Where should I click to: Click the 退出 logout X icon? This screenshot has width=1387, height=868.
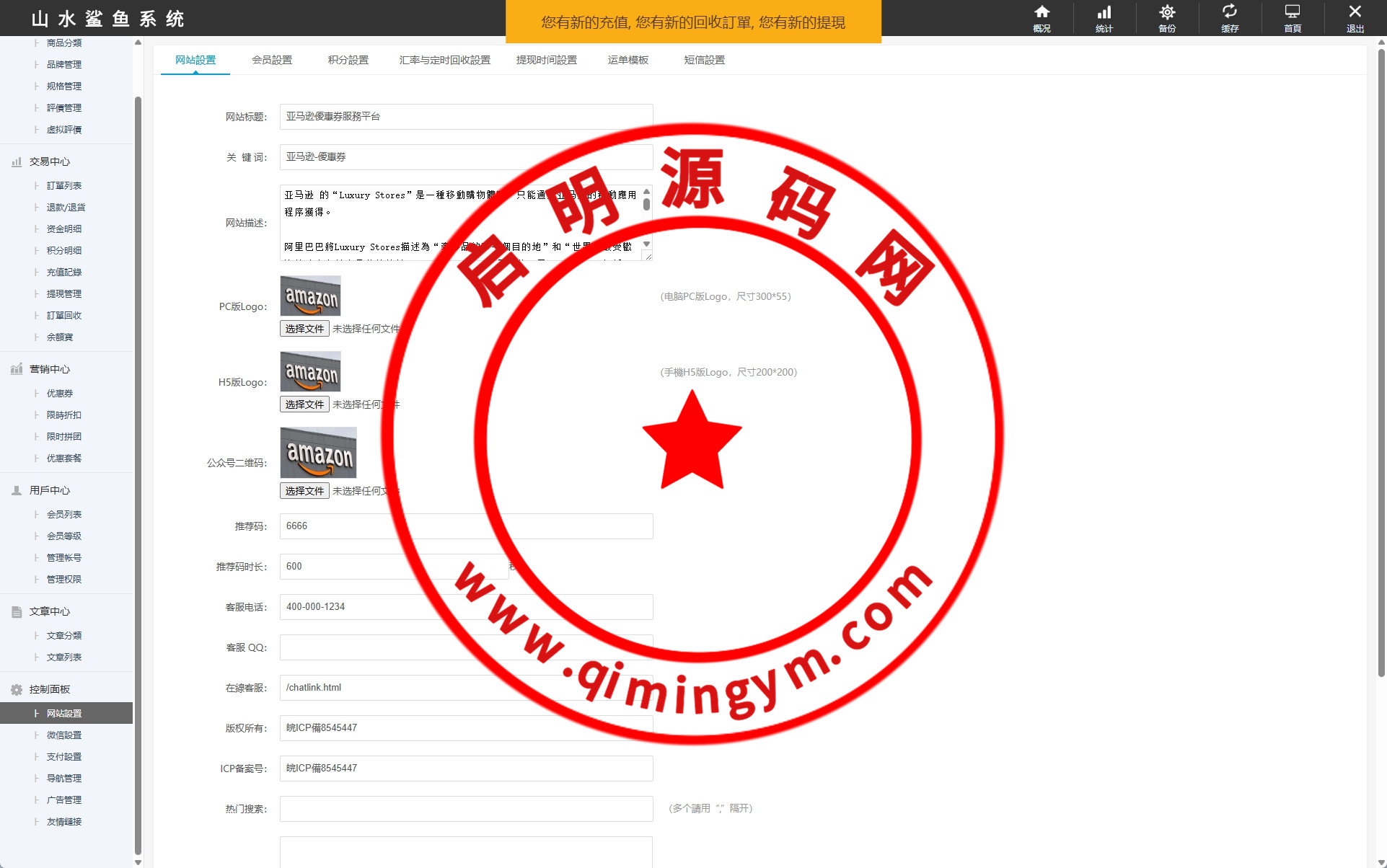click(x=1355, y=12)
